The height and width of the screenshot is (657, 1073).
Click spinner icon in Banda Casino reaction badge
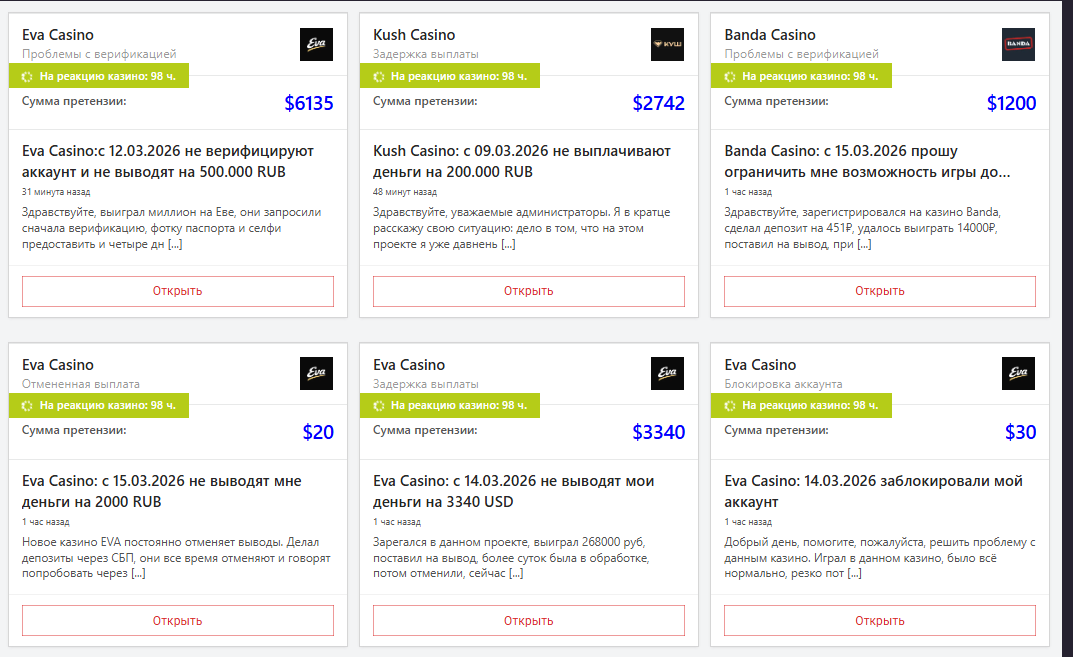pyautogui.click(x=730, y=76)
